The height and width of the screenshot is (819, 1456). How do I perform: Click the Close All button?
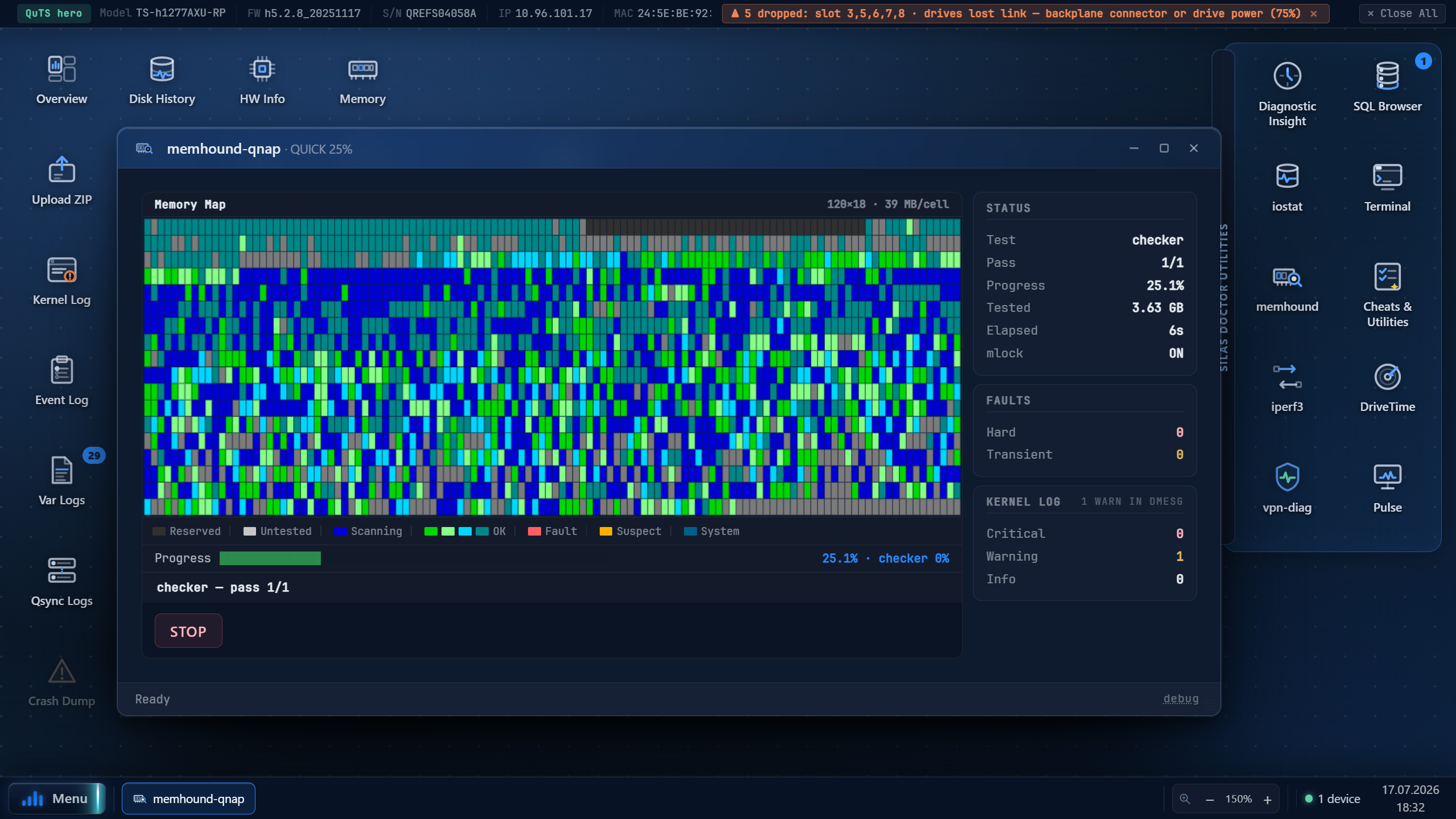coord(1402,13)
